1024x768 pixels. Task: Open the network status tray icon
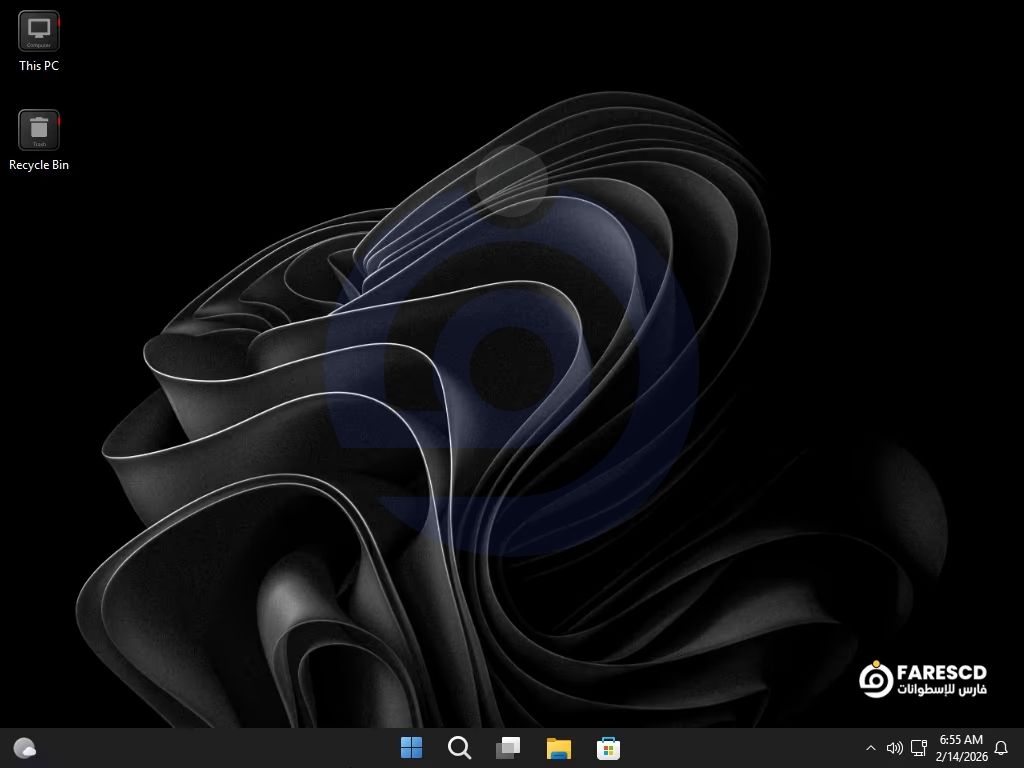click(919, 748)
